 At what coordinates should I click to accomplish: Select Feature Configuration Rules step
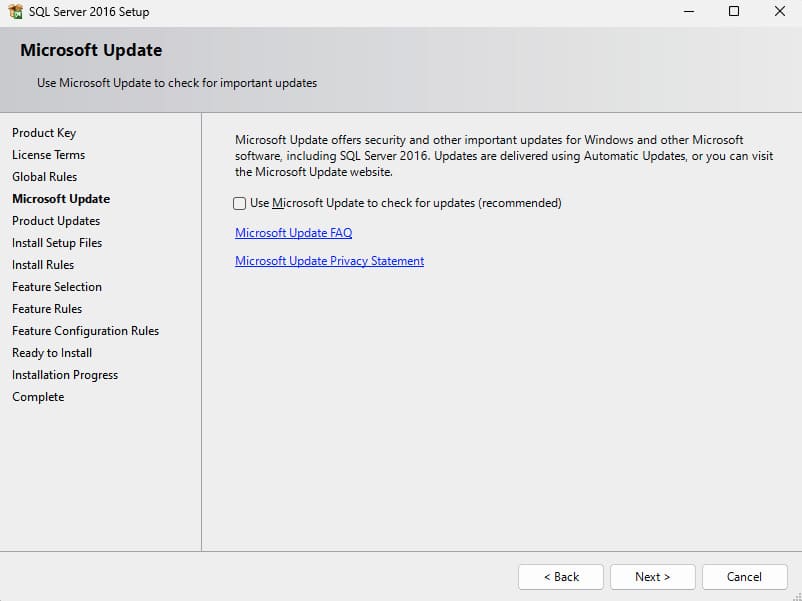[x=85, y=331]
